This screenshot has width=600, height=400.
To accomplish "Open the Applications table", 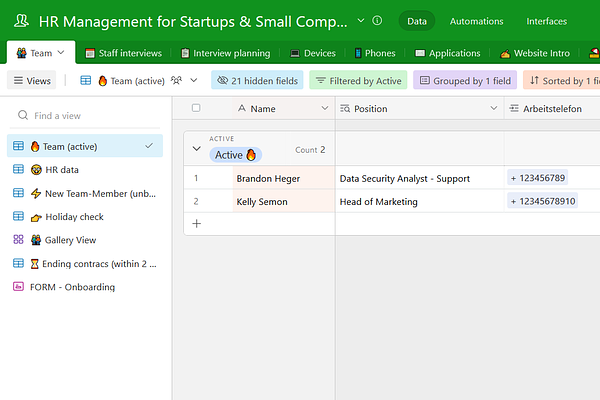I will [x=448, y=53].
